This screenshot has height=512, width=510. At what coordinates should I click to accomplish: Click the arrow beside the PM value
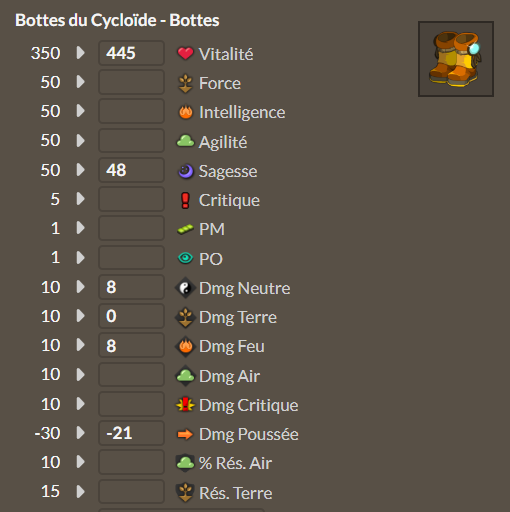coord(80,228)
